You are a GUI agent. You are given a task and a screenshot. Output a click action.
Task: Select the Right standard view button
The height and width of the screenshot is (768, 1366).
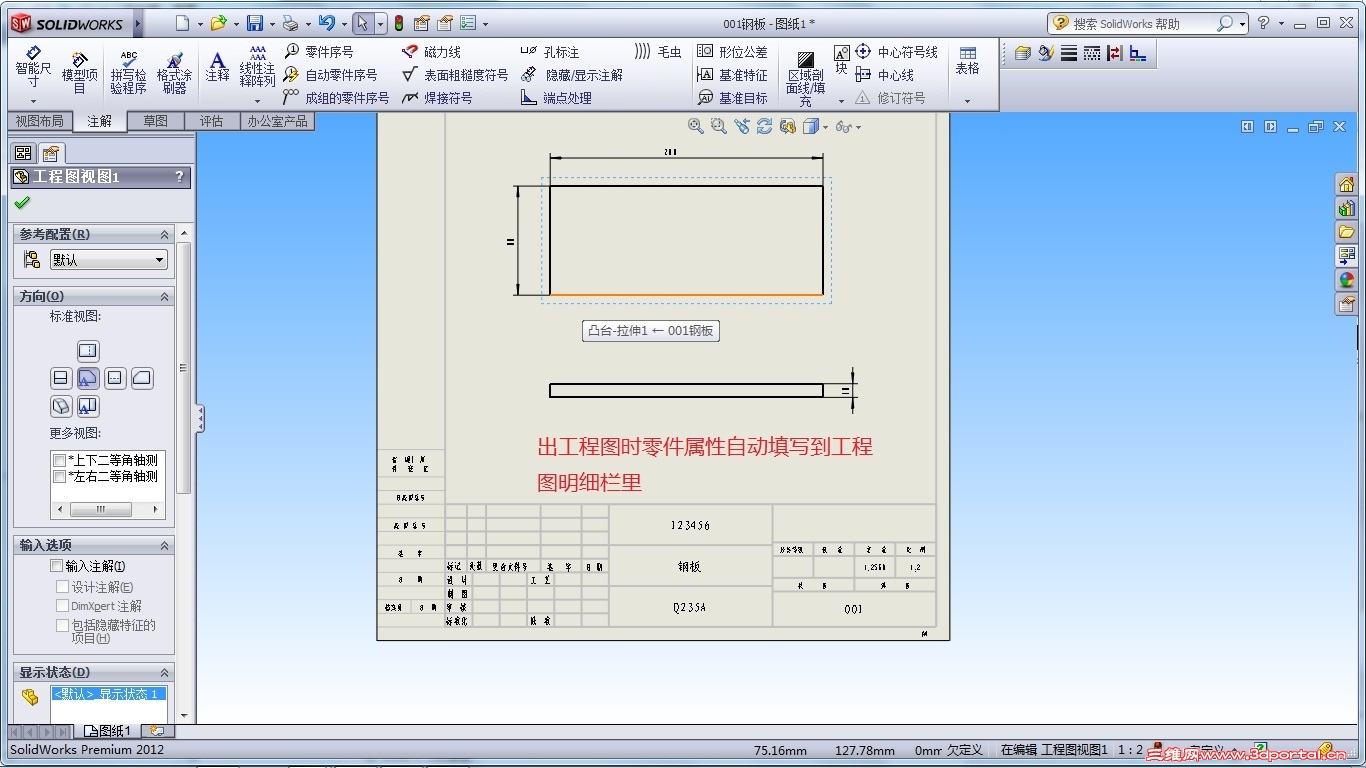click(115, 379)
